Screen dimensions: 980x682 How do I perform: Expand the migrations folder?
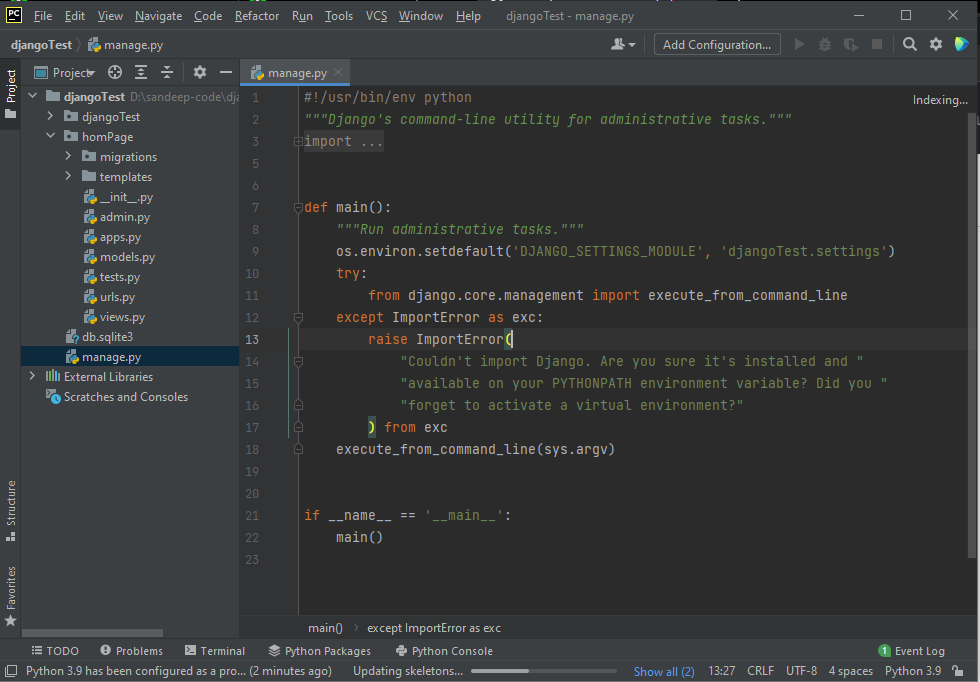point(68,157)
